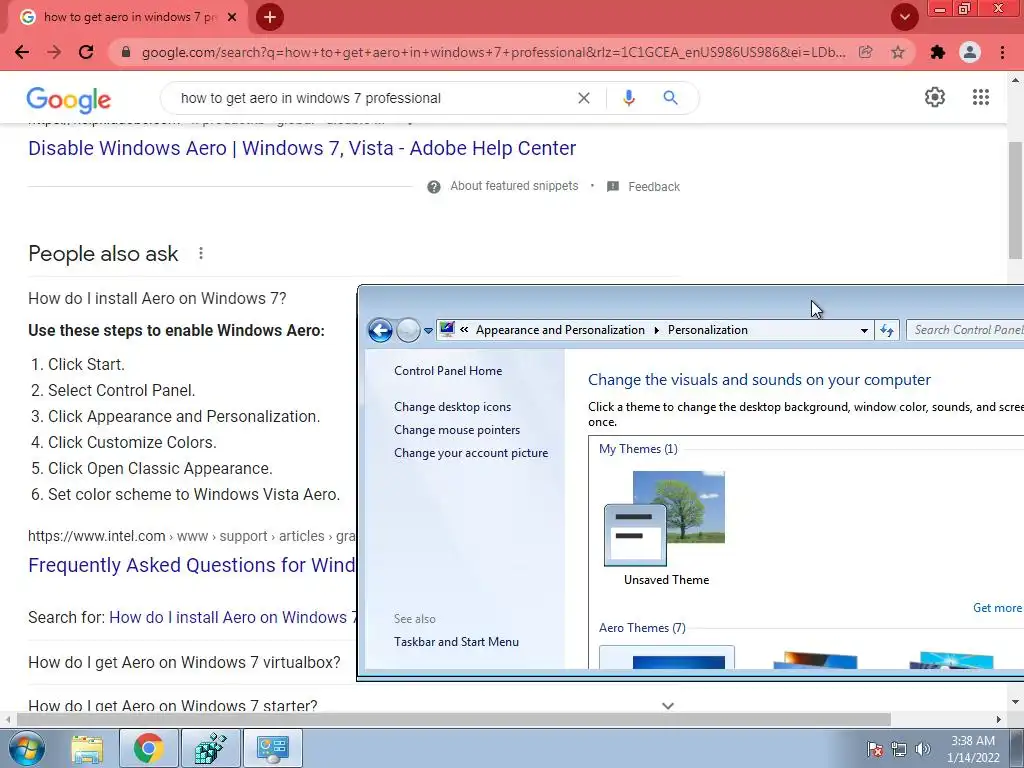Viewport: 1024px width, 768px height.
Task: Click the Google search input field
Action: (372, 98)
